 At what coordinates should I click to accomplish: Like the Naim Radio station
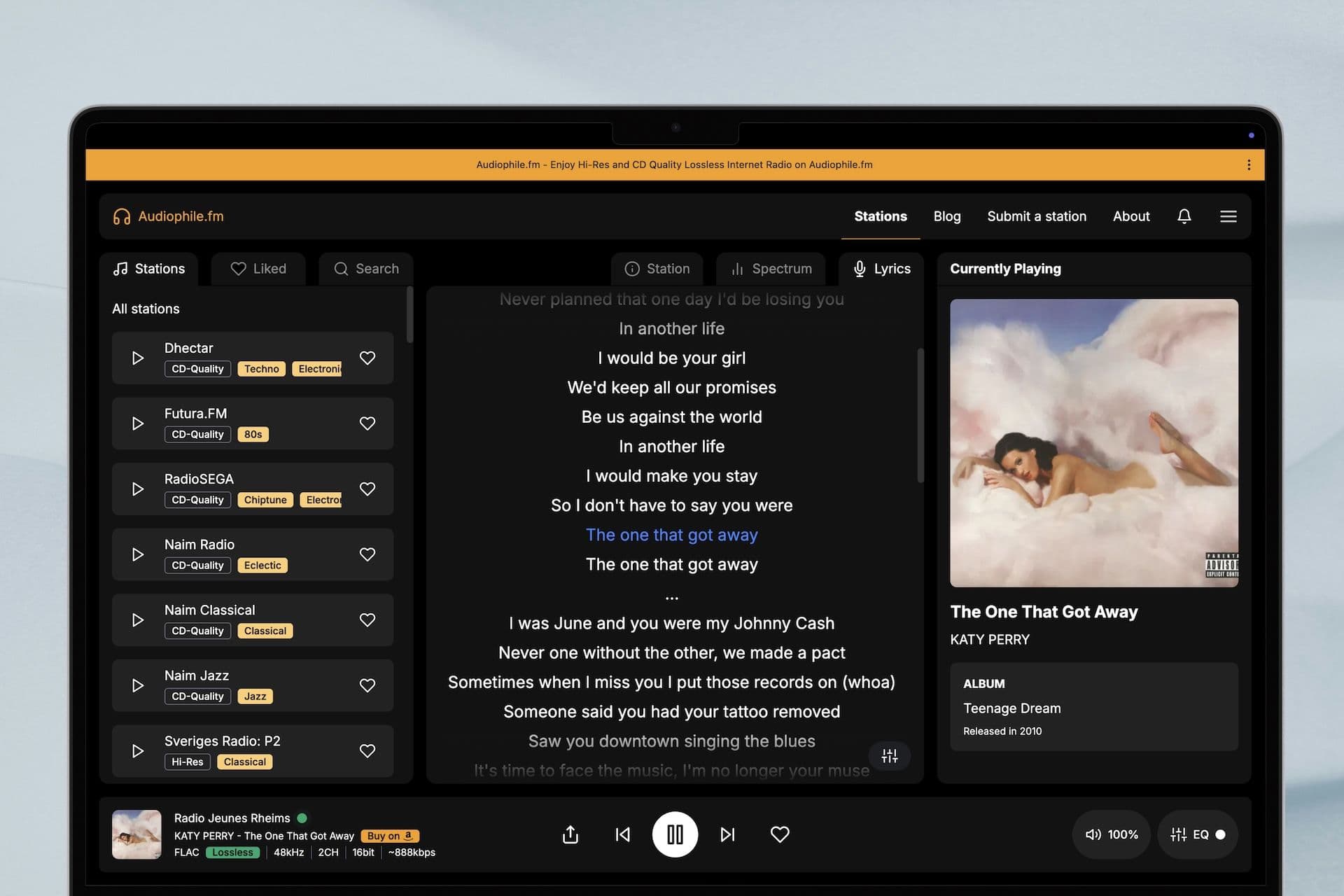[x=367, y=554]
